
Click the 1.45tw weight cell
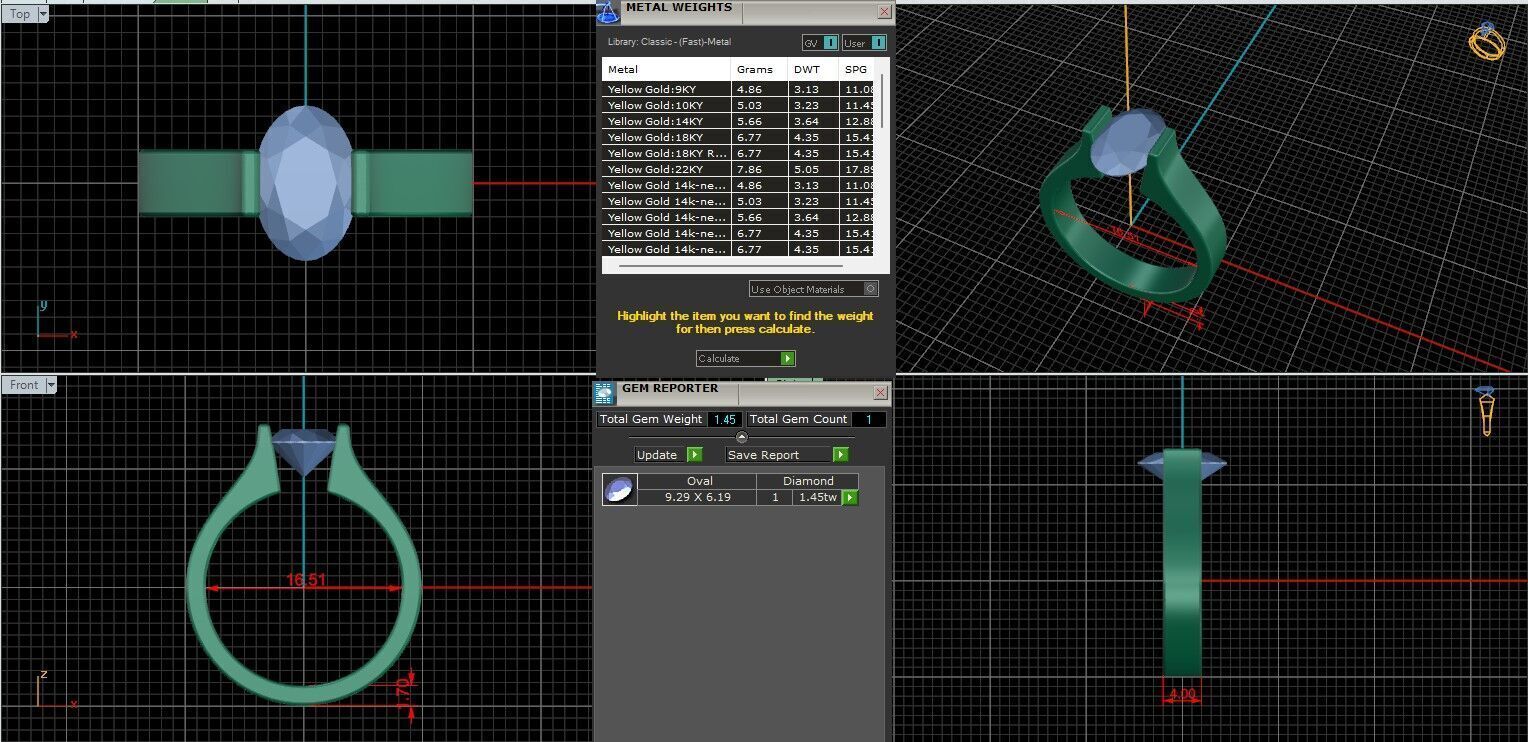817,497
